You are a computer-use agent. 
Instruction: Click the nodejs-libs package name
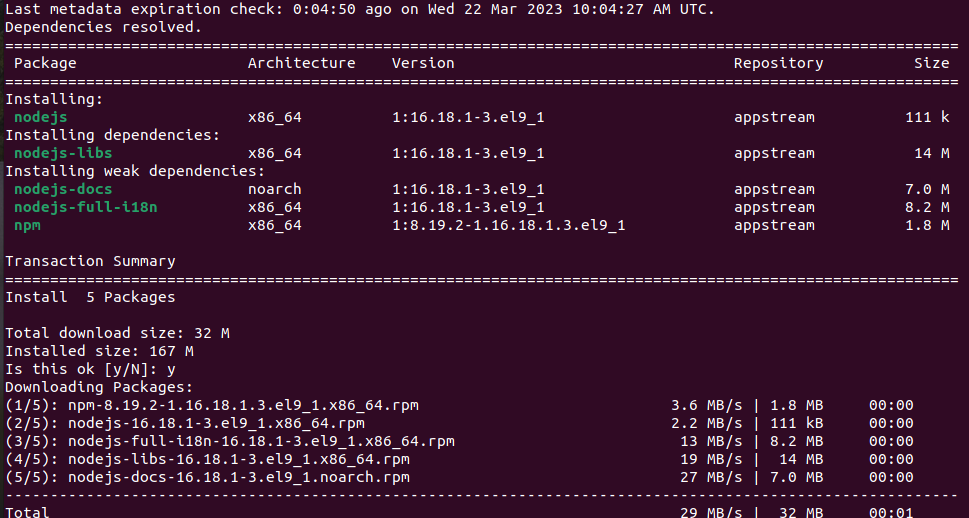click(x=63, y=153)
